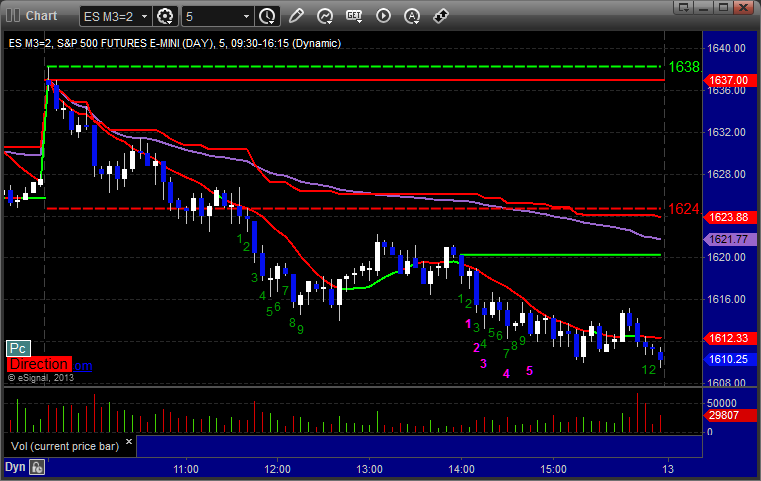Click the green 1638 level label
The width and height of the screenshot is (761, 481).
(684, 67)
